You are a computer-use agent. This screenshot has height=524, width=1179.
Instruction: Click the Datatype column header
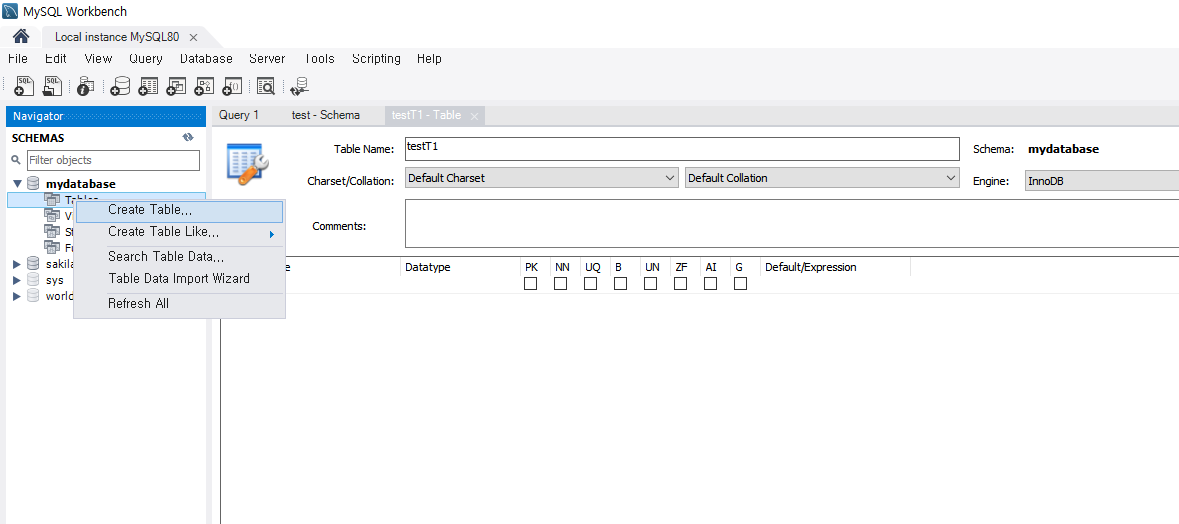pos(428,267)
